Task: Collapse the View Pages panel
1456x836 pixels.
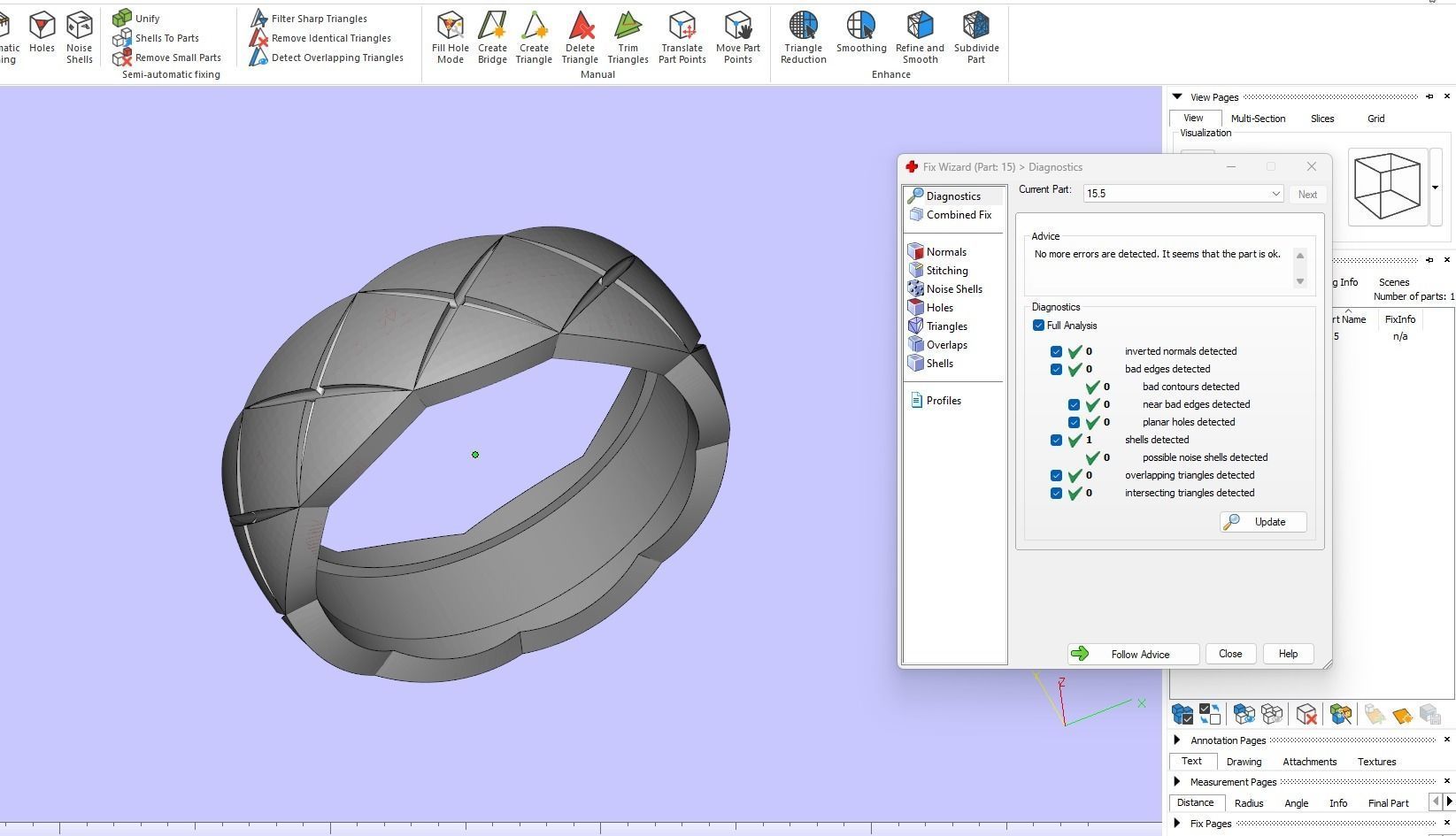Action: pyautogui.click(x=1177, y=96)
